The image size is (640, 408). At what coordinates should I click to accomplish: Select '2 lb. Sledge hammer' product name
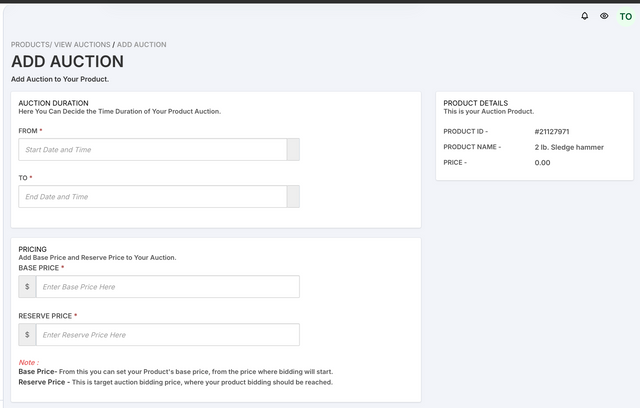(x=569, y=147)
